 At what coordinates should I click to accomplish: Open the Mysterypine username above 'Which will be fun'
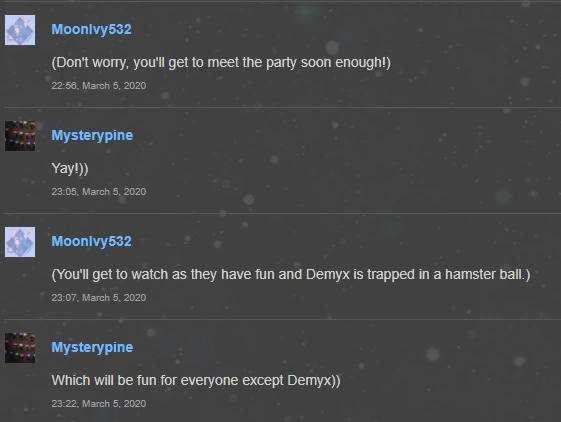(x=92, y=347)
